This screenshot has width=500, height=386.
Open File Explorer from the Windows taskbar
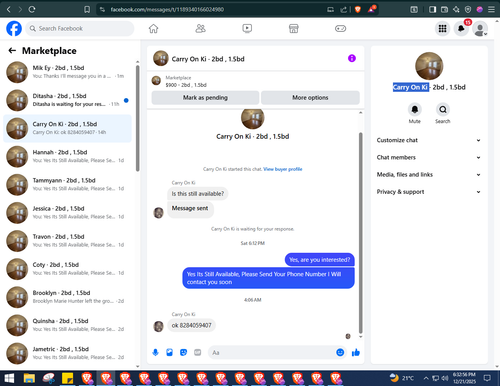tap(29, 378)
